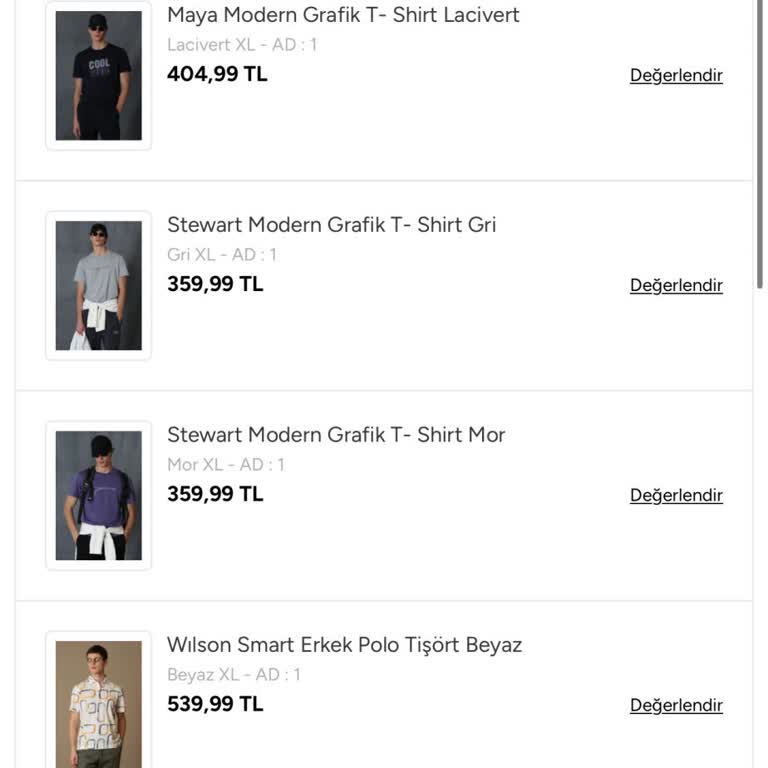Viewport: 768px width, 768px height.
Task: Rate the Stewart Mor T-shirt via Değerlendir
Action: pyautogui.click(x=676, y=495)
